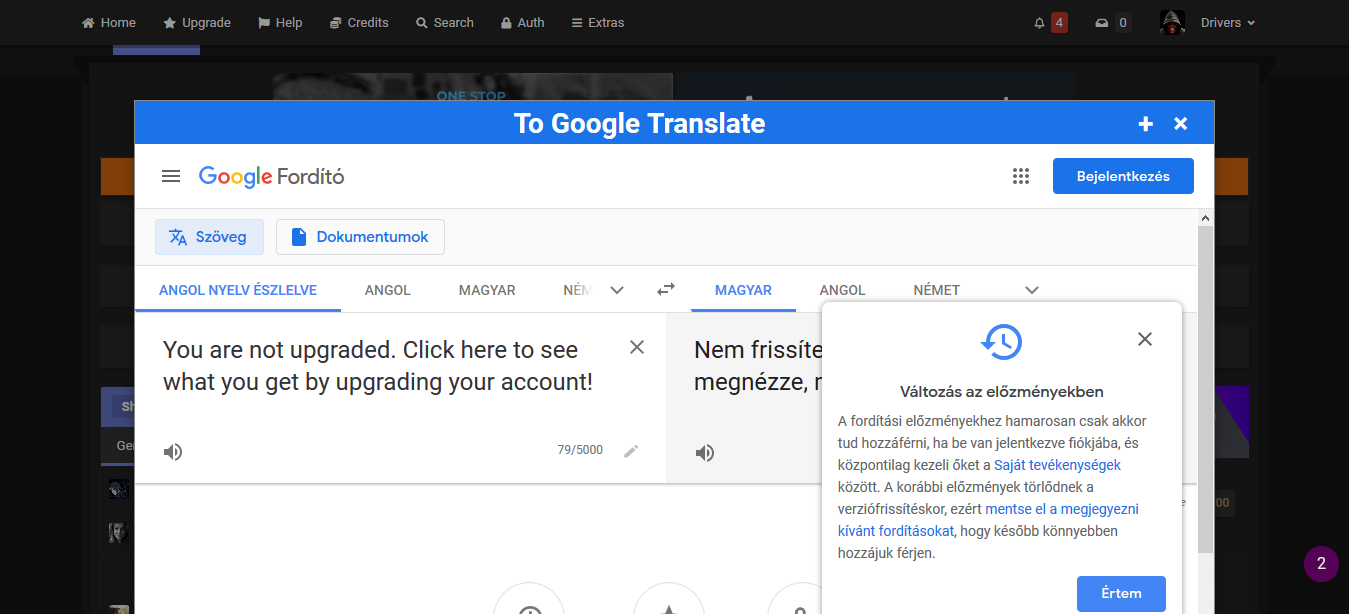Open the Upgrade menu item
The image size is (1349, 614).
(197, 22)
